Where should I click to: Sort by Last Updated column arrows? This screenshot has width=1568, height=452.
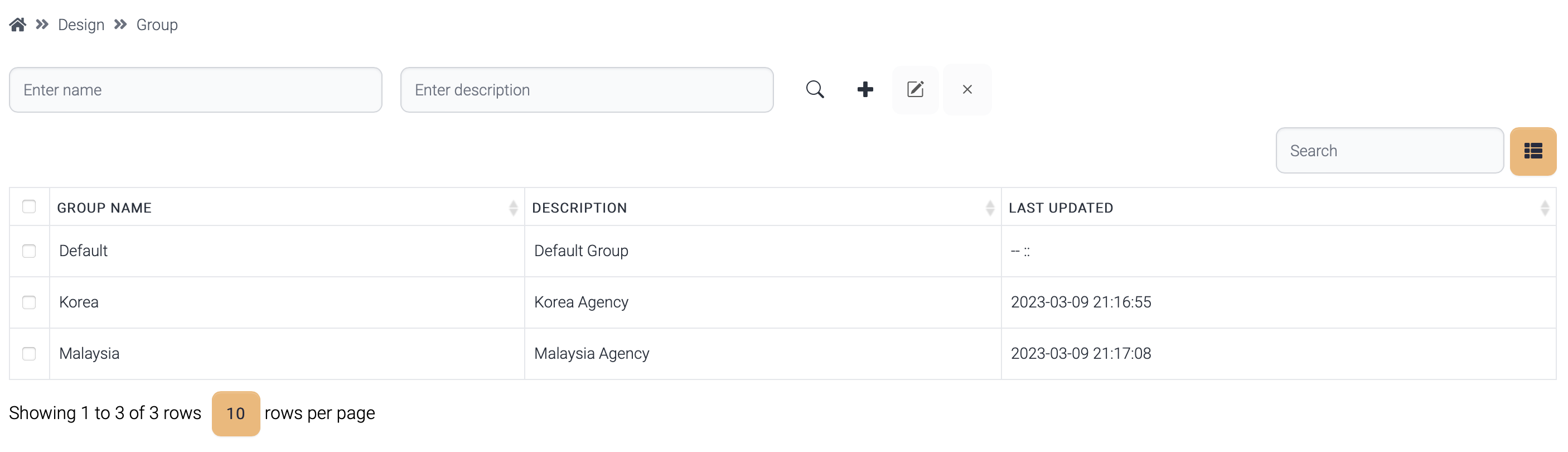(x=1544, y=208)
